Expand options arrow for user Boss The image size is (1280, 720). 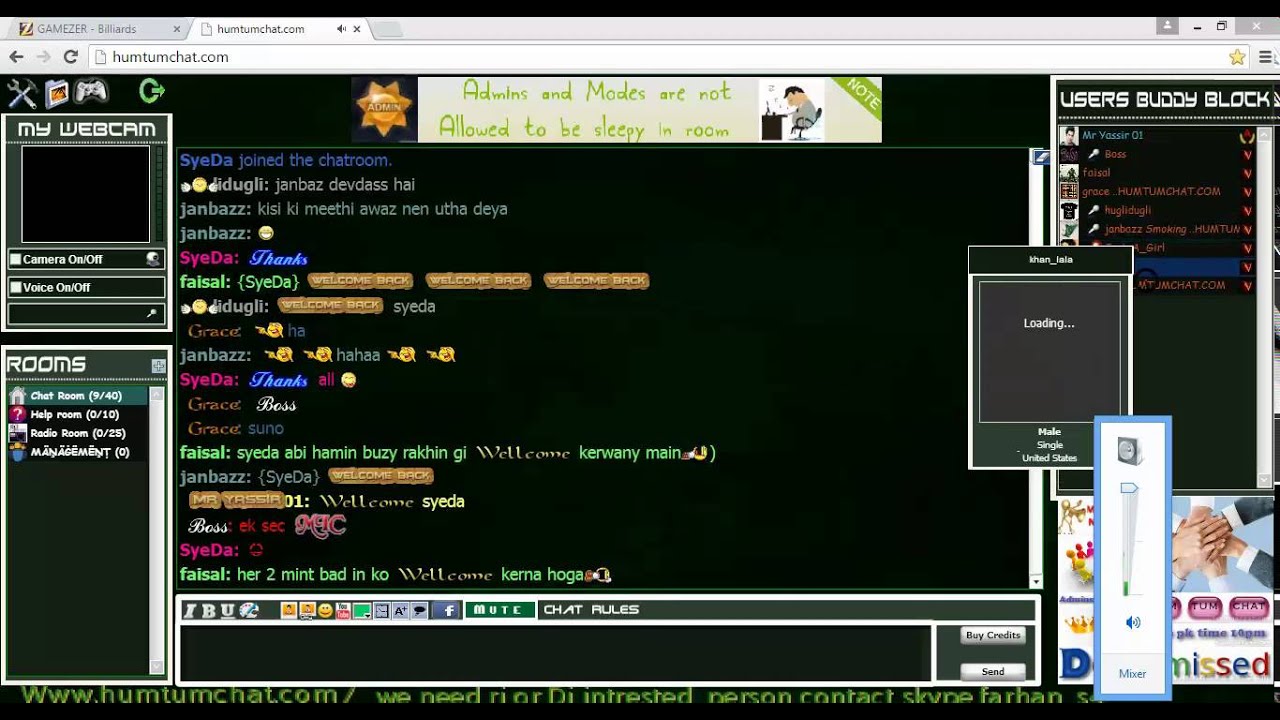point(1247,155)
